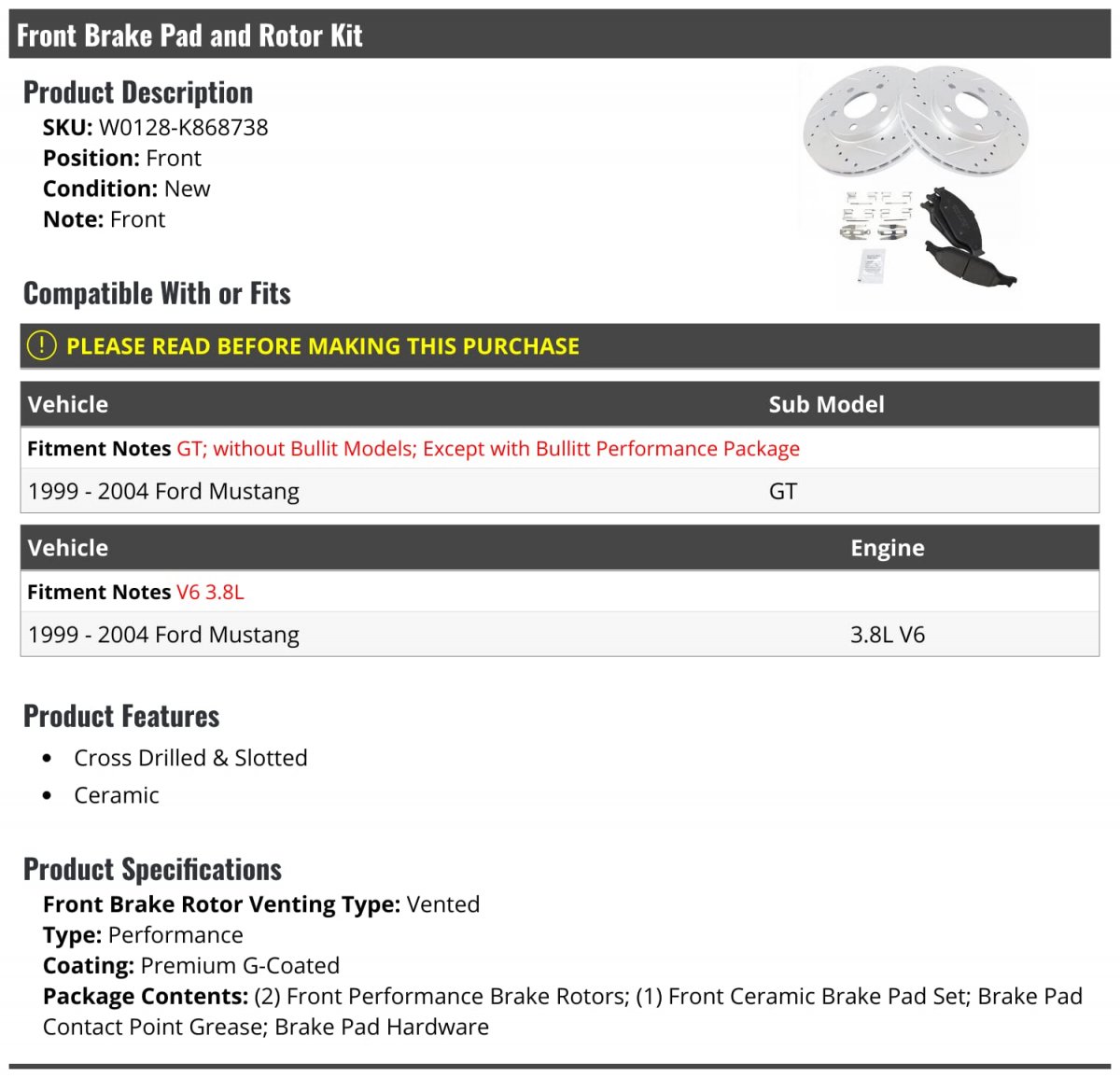The width and height of the screenshot is (1120, 1078).
Task: Click the SKU number W0128-K868738
Action: [184, 128]
